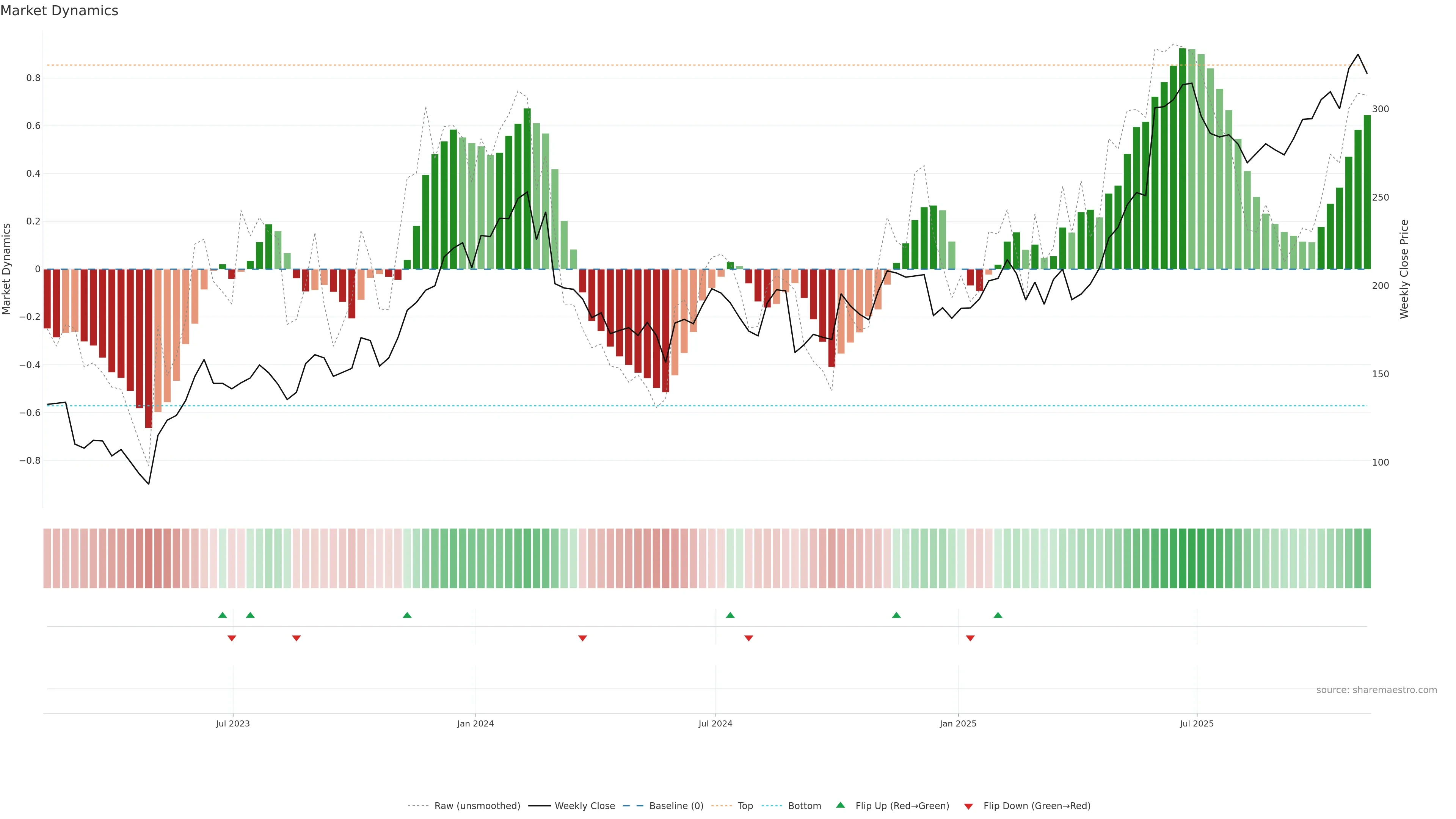The image size is (1456, 819).
Task: Click the Market Dynamics chart title
Action: point(60,11)
